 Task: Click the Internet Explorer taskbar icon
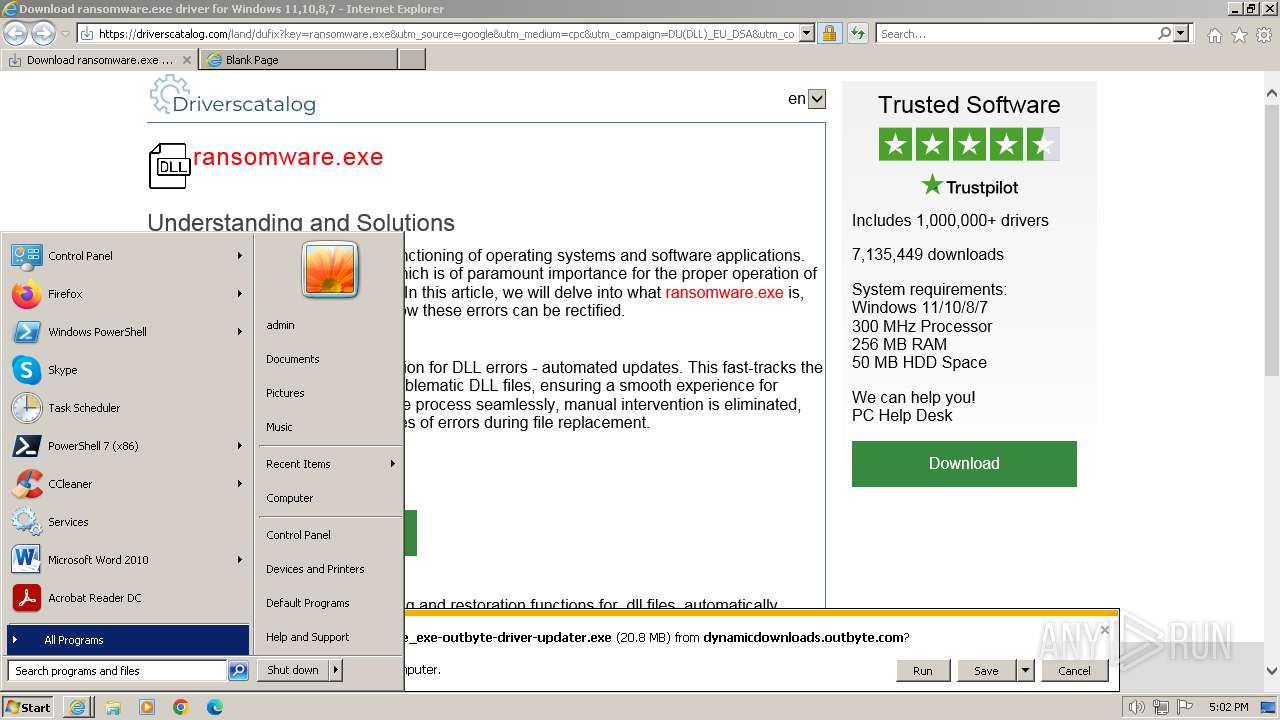(x=77, y=707)
